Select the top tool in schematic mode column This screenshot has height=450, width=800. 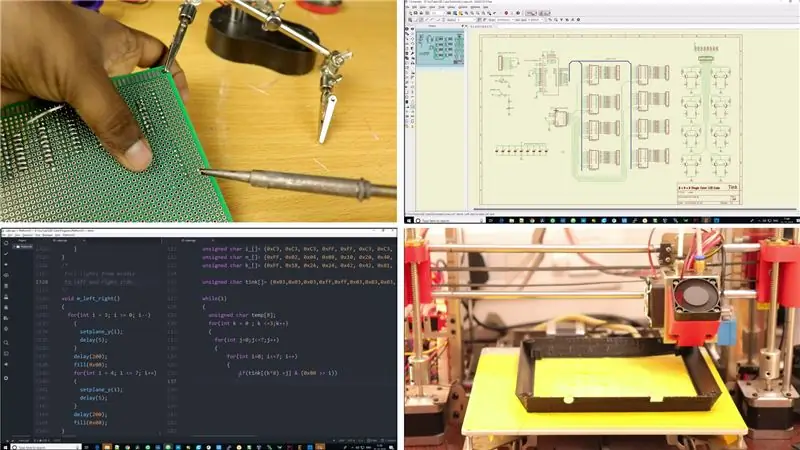coord(407,29)
